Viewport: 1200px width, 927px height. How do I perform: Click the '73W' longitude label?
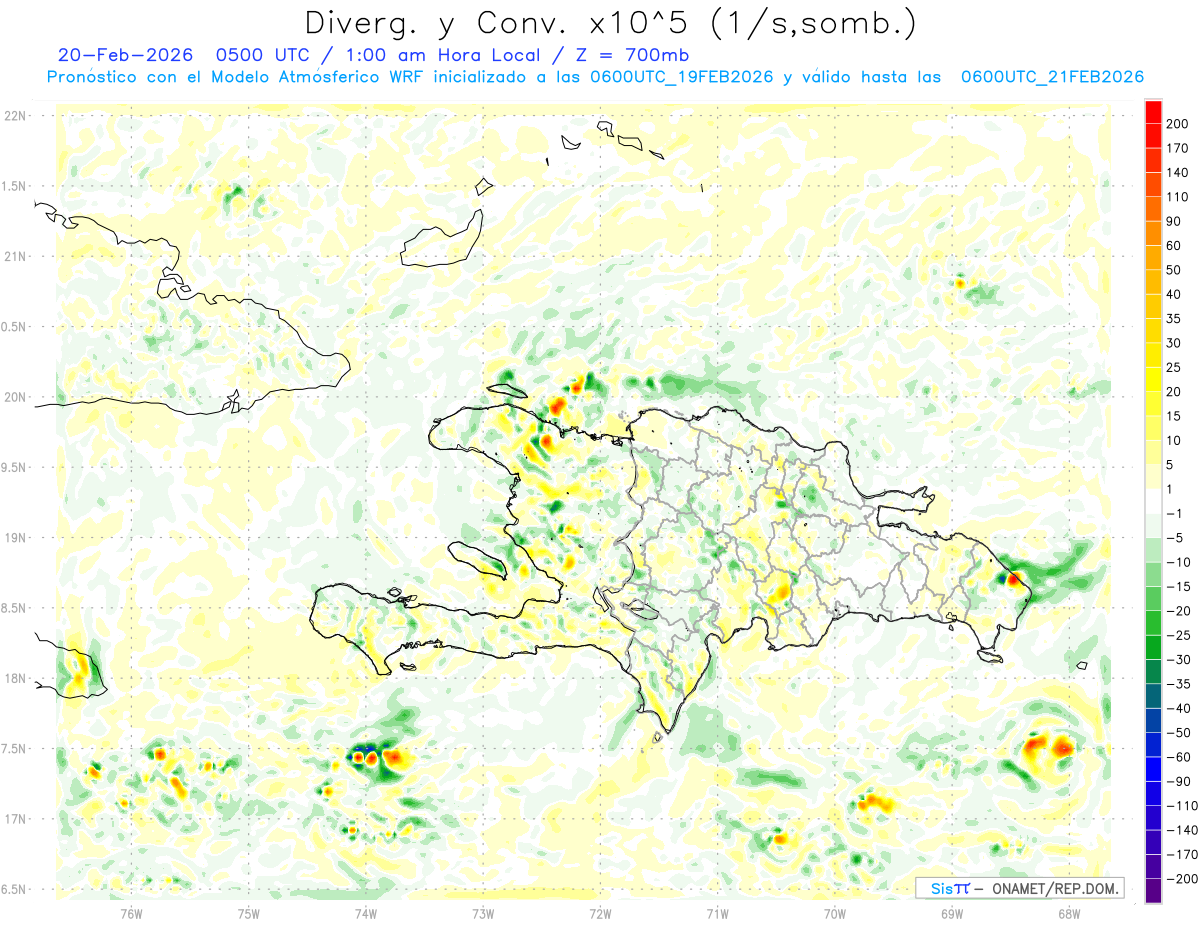tap(483, 913)
